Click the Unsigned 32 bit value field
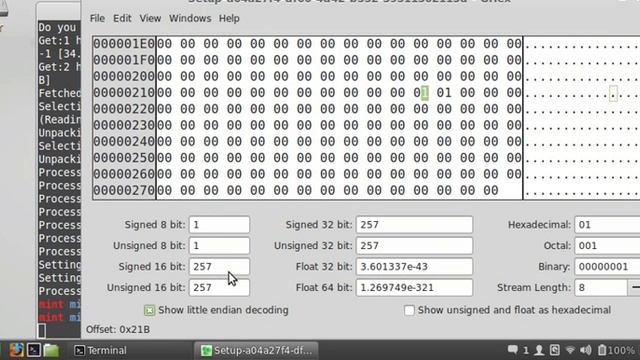Screen dimensions: 640x360 414,246
